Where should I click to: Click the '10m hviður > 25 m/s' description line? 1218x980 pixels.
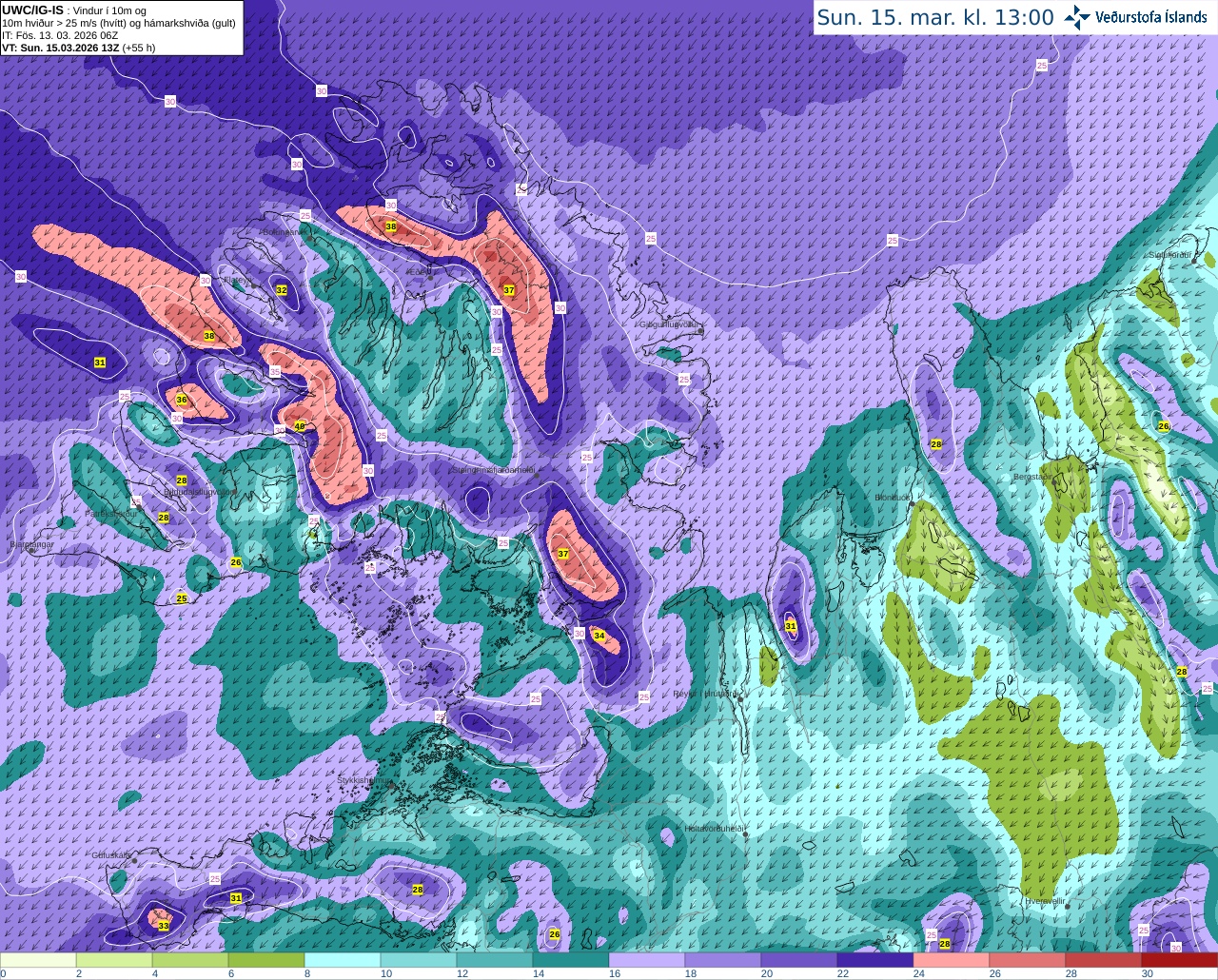pyautogui.click(x=119, y=23)
